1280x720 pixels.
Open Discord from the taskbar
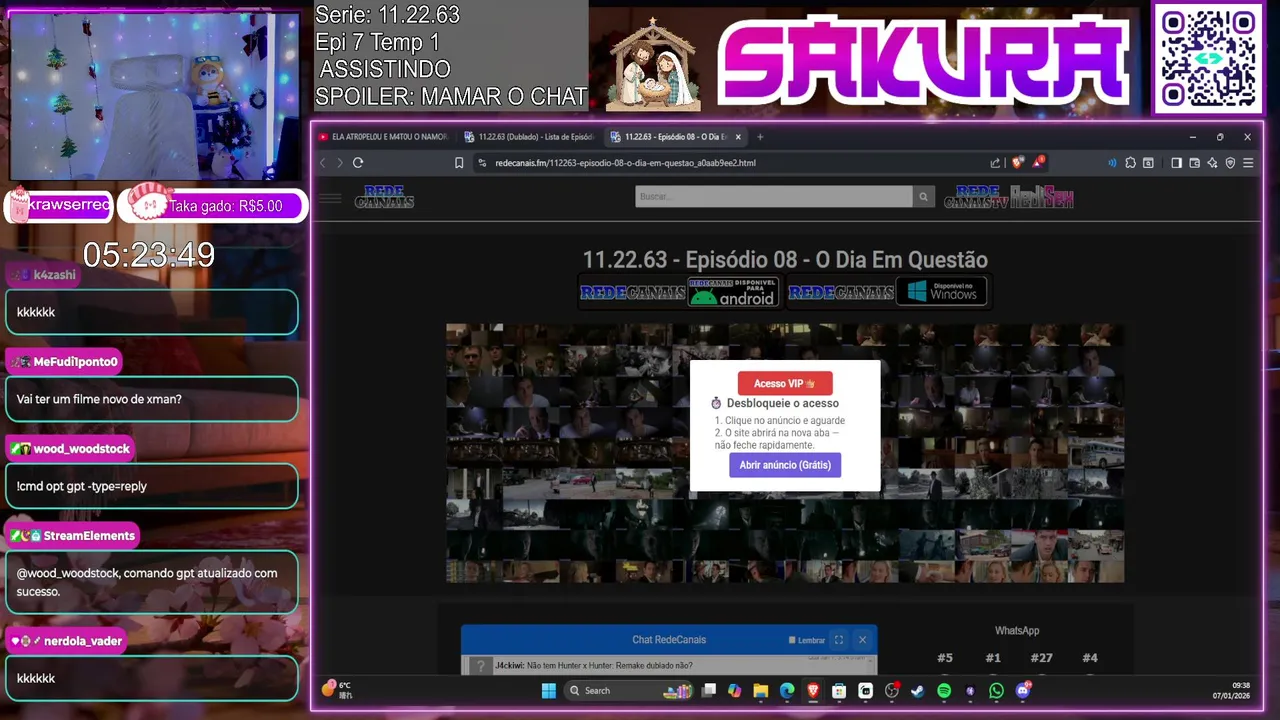click(x=1023, y=690)
